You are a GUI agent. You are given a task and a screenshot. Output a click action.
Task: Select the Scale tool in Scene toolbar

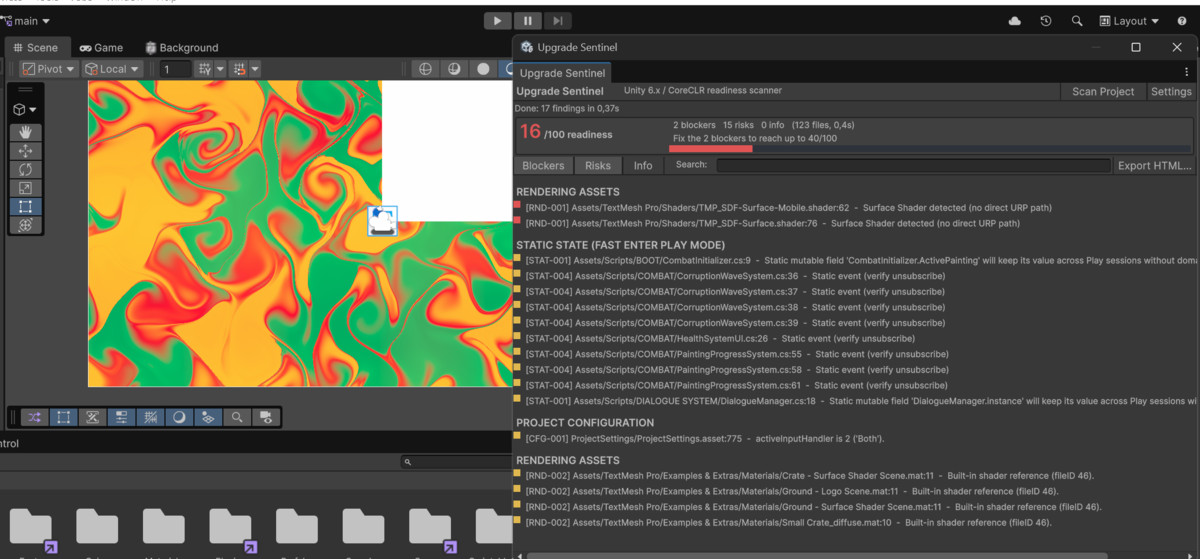(x=25, y=188)
